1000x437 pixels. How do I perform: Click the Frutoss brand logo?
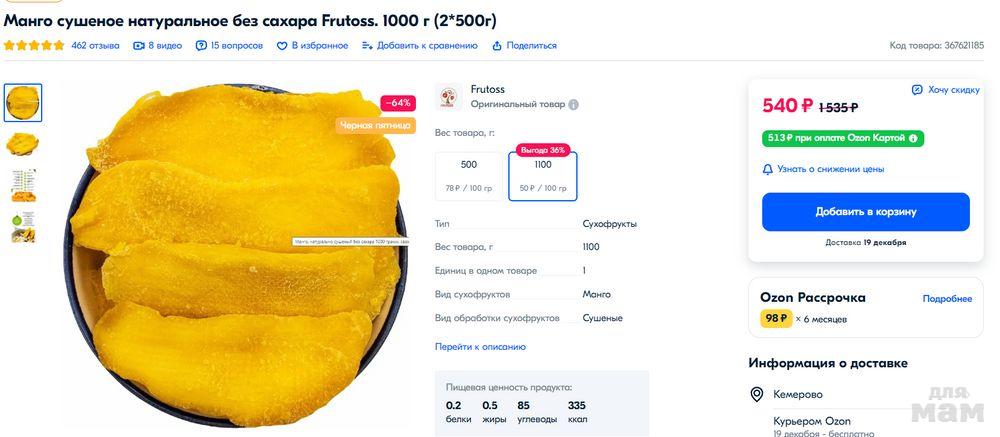pyautogui.click(x=447, y=96)
